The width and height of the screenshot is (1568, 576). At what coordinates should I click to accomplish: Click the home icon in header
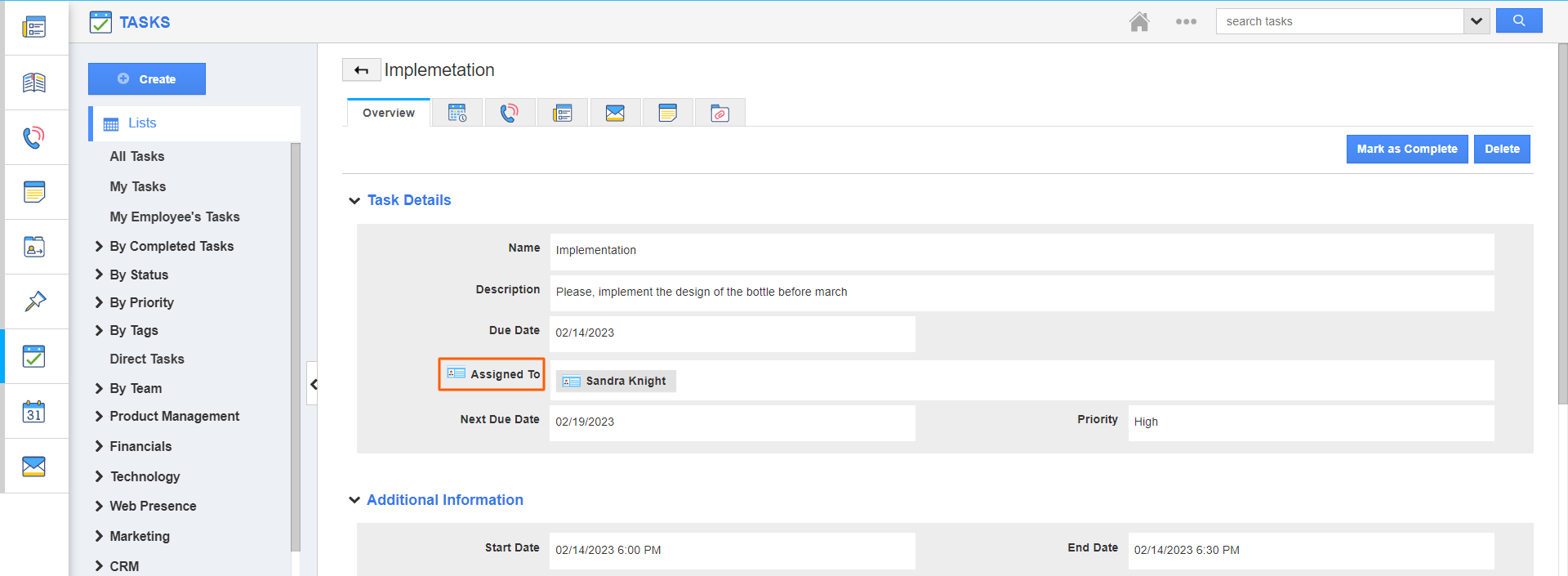click(1138, 22)
